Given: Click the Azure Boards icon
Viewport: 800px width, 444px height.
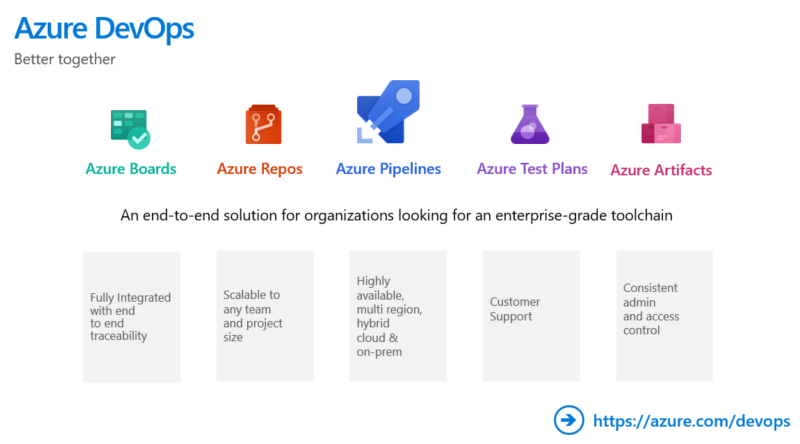Looking at the screenshot, I should pyautogui.click(x=131, y=129).
